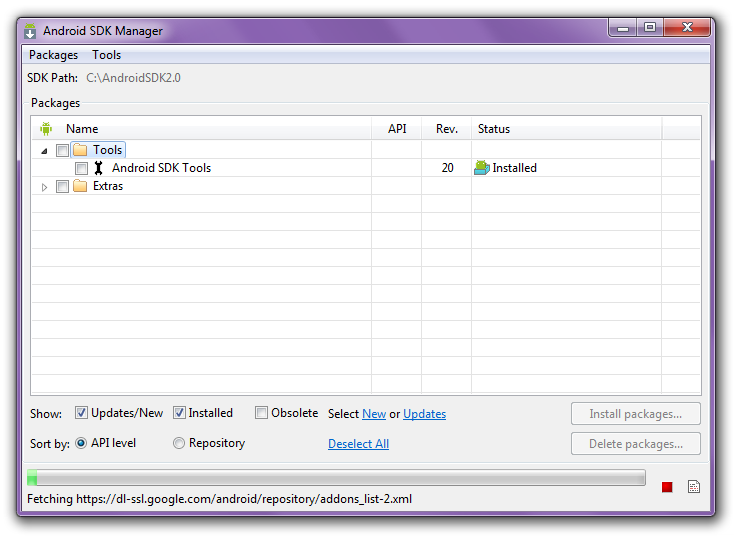The image size is (735, 538).
Task: Check the Extras folder checkbox
Action: [62, 187]
